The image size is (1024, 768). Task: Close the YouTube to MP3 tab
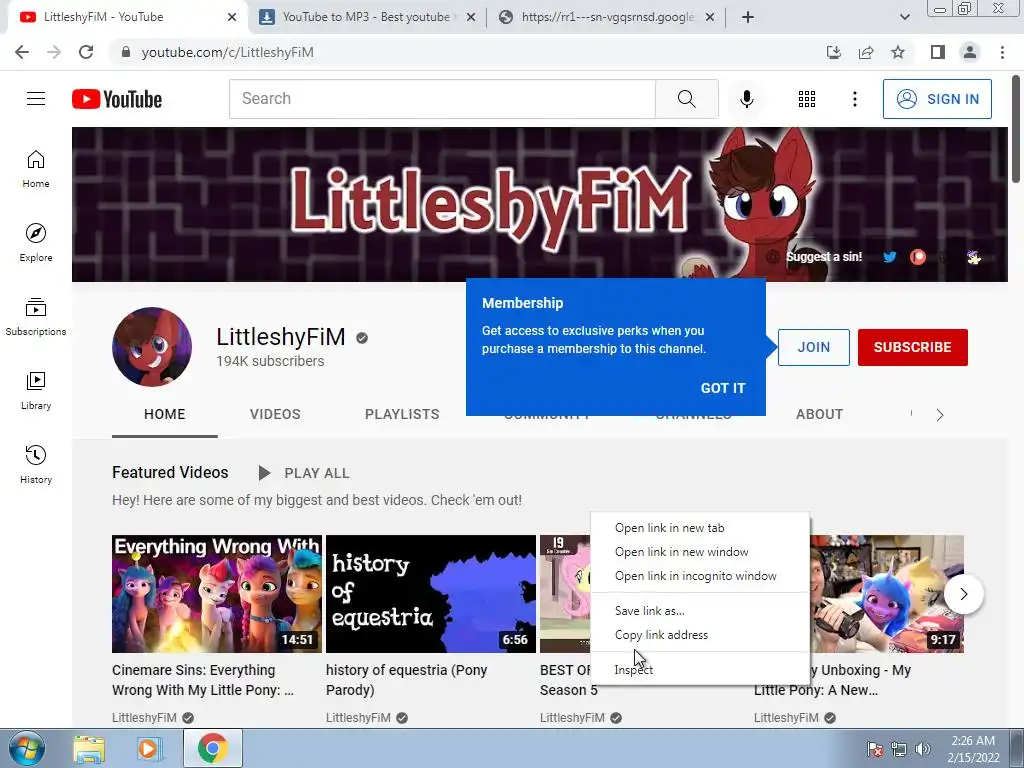click(471, 17)
